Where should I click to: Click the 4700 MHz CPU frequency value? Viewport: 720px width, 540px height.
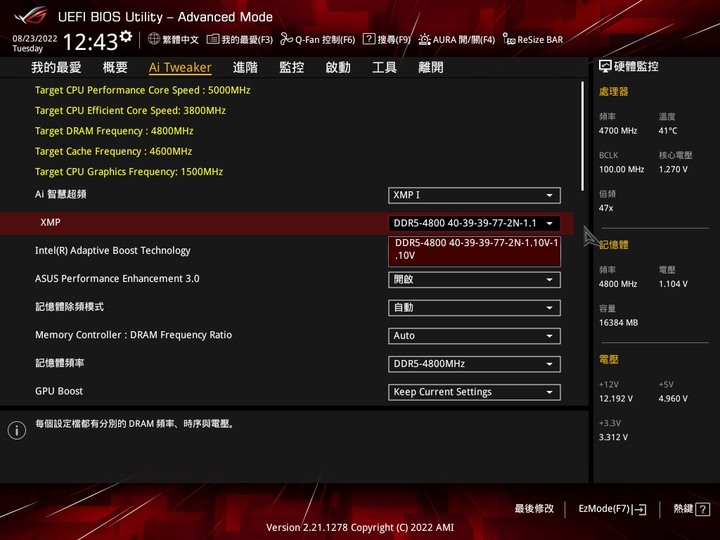(x=618, y=131)
